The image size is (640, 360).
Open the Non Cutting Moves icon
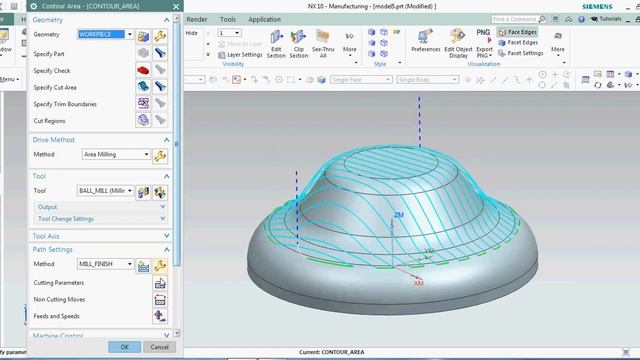click(x=160, y=300)
